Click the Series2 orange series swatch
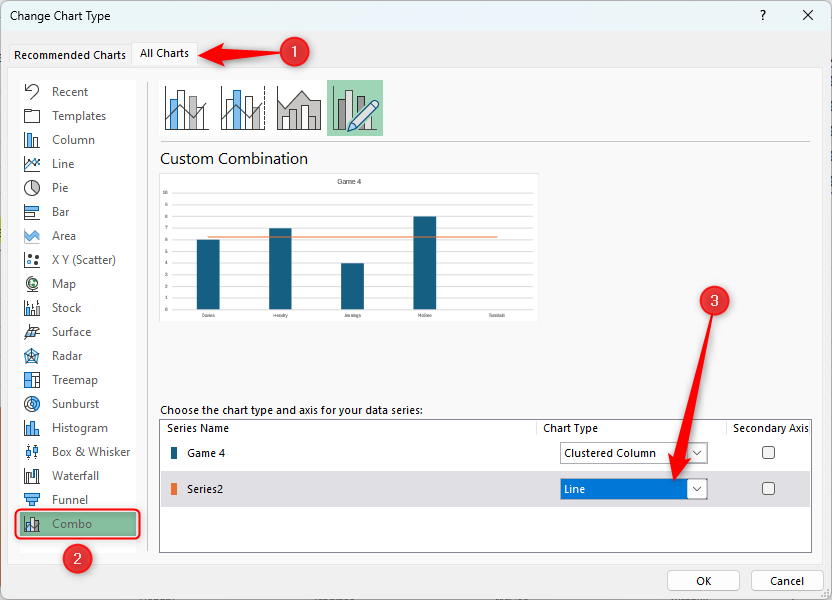The image size is (832, 600). point(174,489)
